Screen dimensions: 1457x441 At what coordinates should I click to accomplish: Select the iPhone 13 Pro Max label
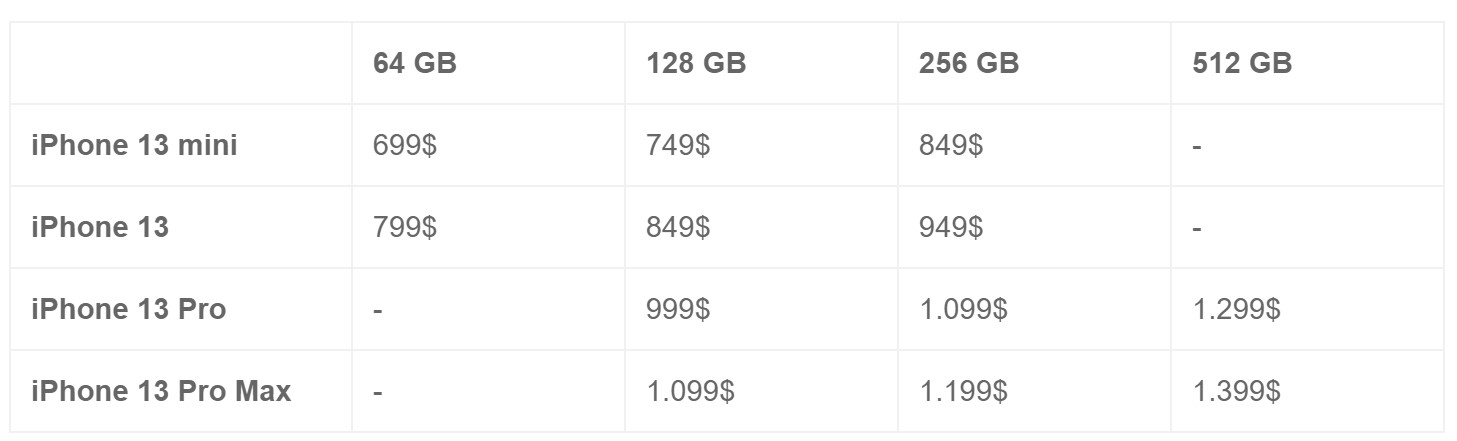pos(161,391)
